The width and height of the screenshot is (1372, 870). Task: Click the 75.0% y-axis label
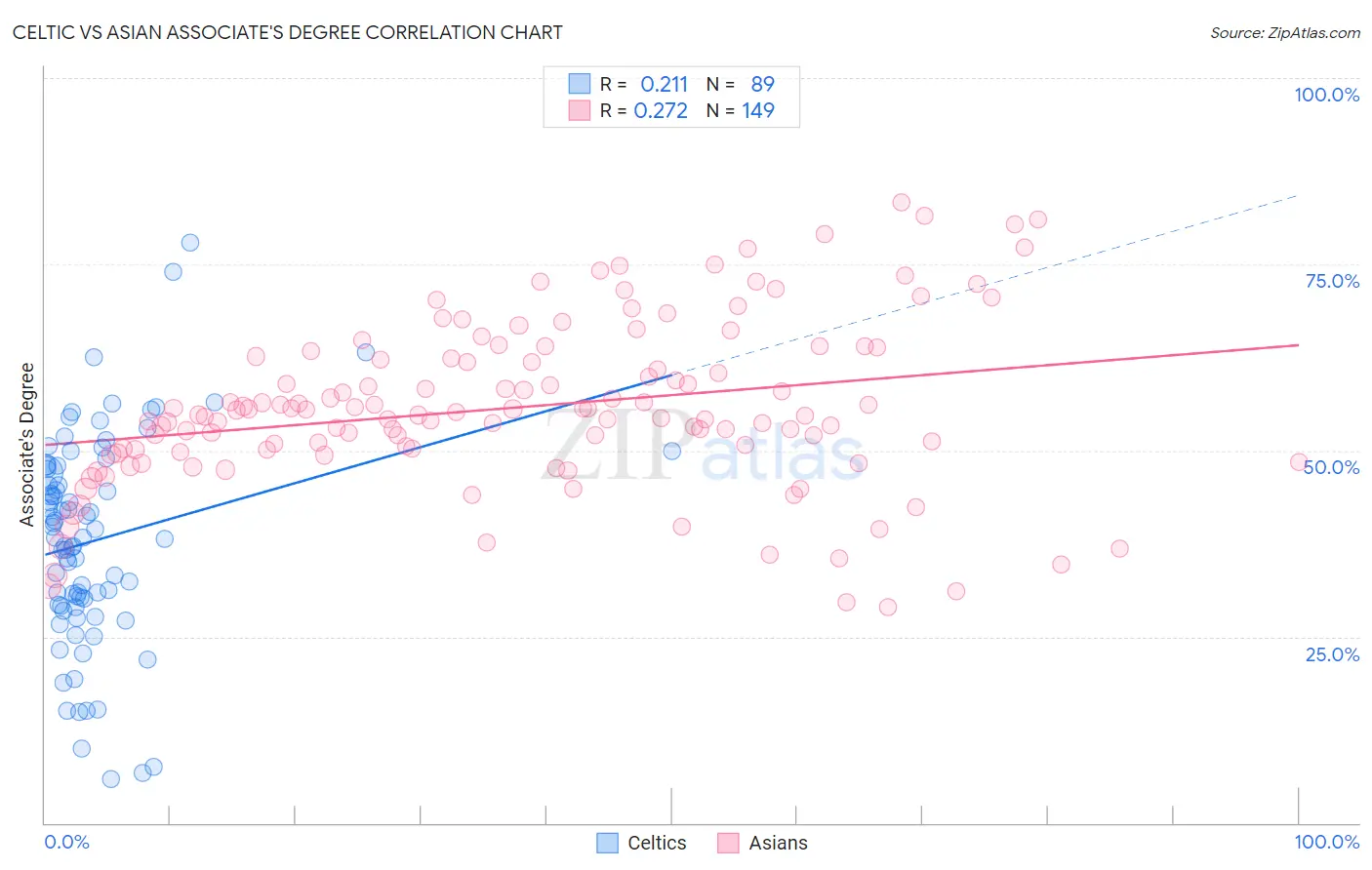1332,281
